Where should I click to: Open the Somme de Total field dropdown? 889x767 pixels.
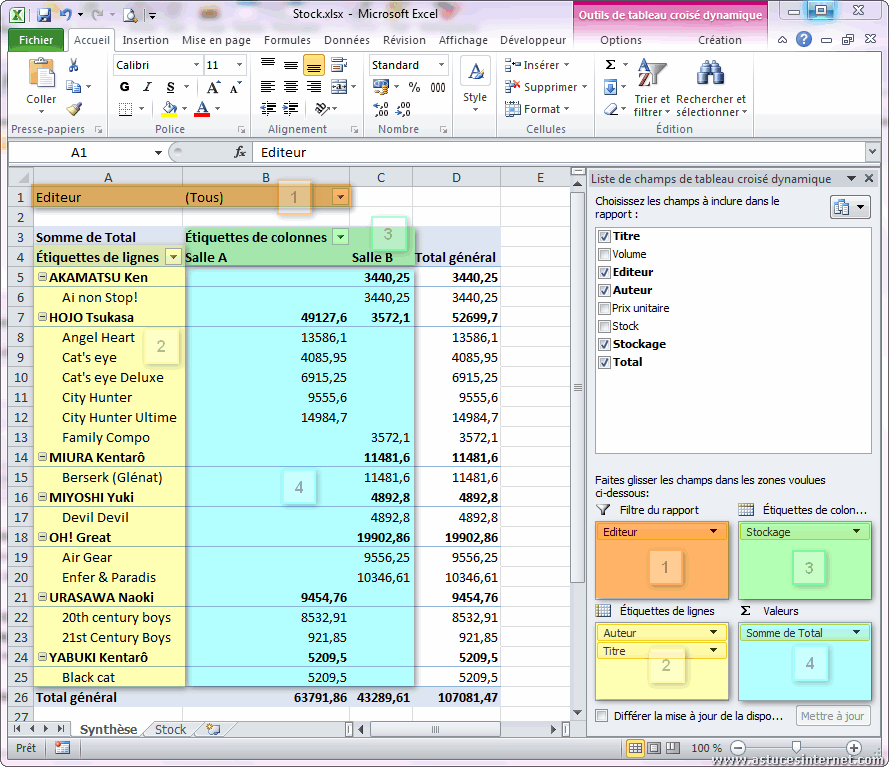(x=857, y=632)
